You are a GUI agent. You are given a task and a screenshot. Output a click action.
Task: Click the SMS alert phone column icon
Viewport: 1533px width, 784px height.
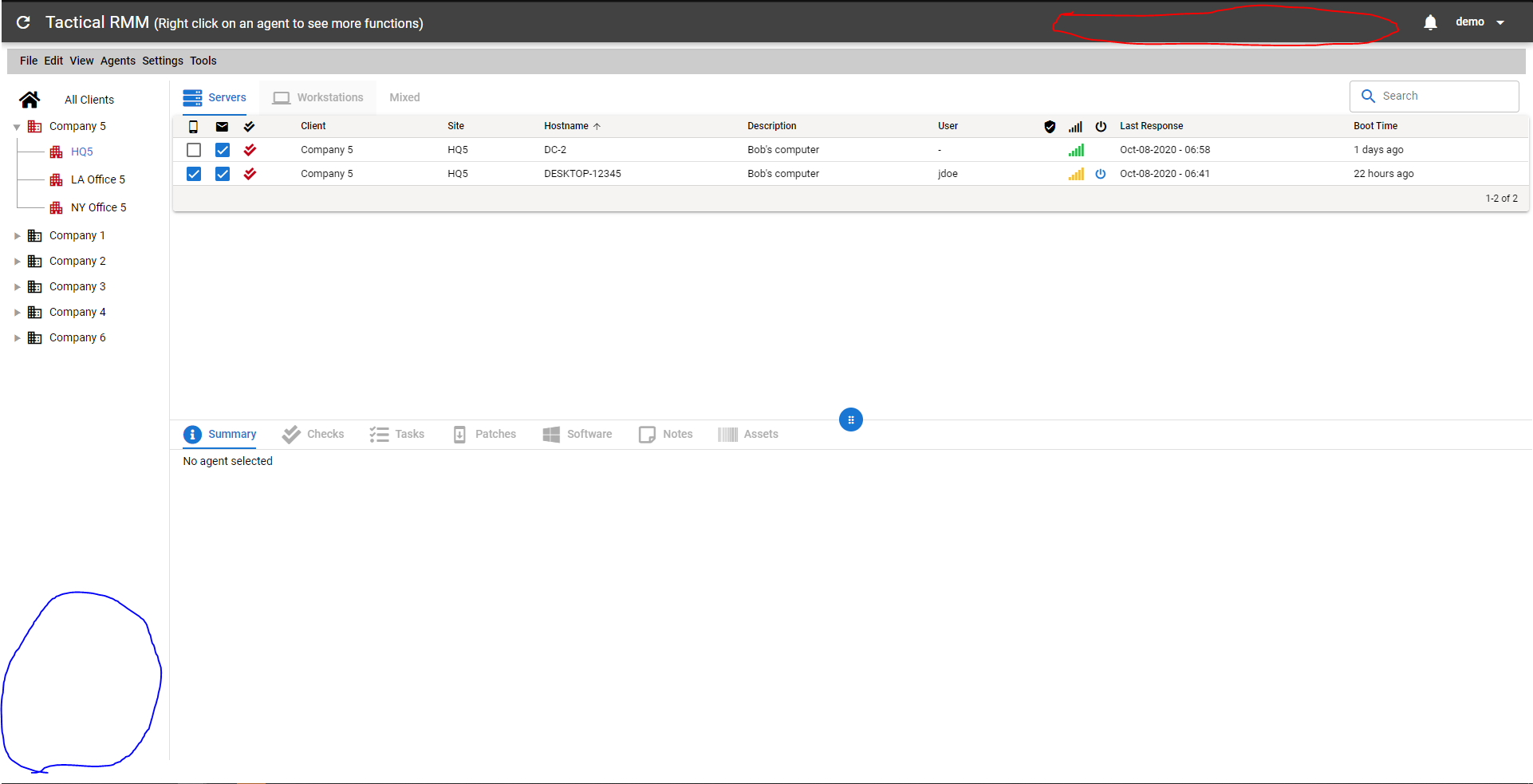click(x=193, y=126)
